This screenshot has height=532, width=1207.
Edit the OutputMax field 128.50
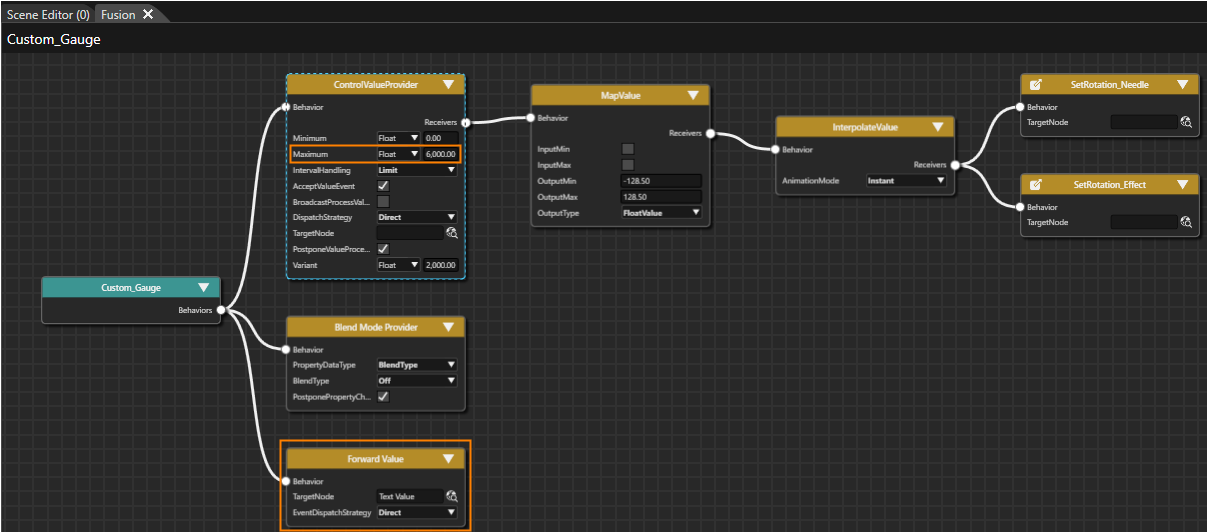pyautogui.click(x=661, y=197)
